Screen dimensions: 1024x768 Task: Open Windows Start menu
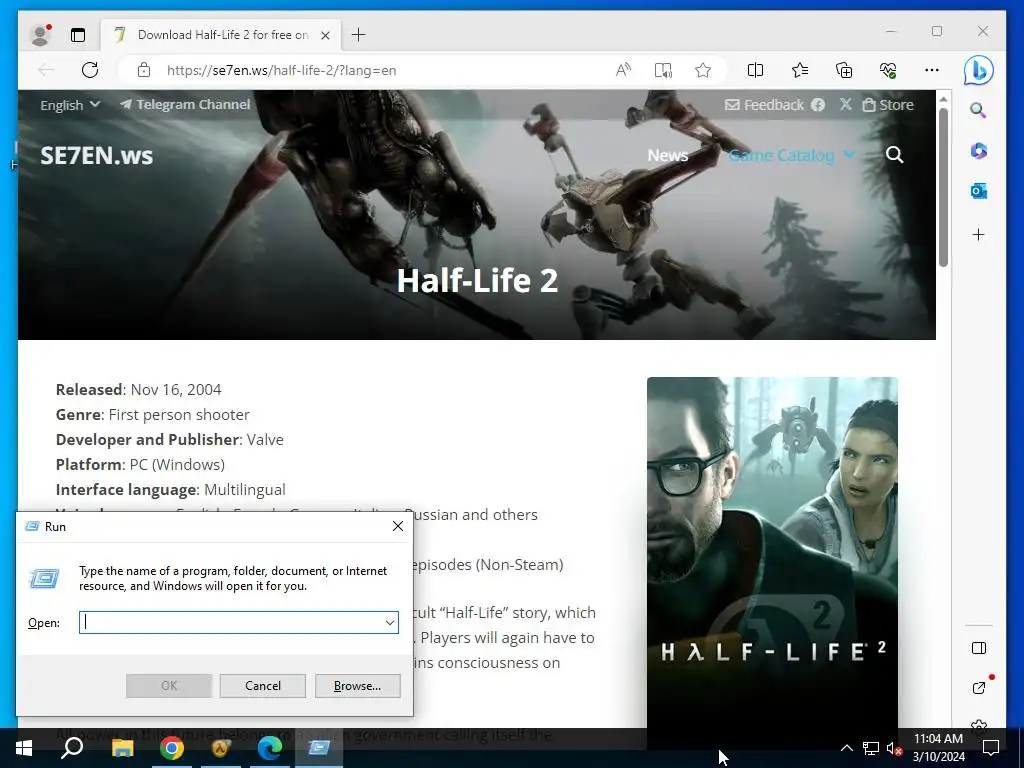pyautogui.click(x=24, y=748)
